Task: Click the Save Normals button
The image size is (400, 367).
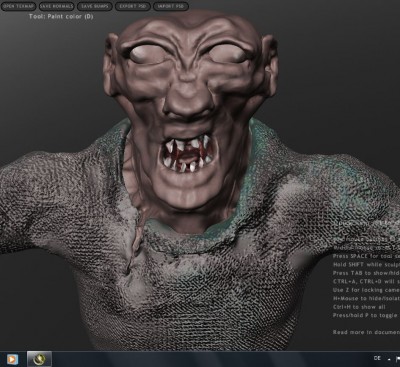Action: [x=56, y=6]
